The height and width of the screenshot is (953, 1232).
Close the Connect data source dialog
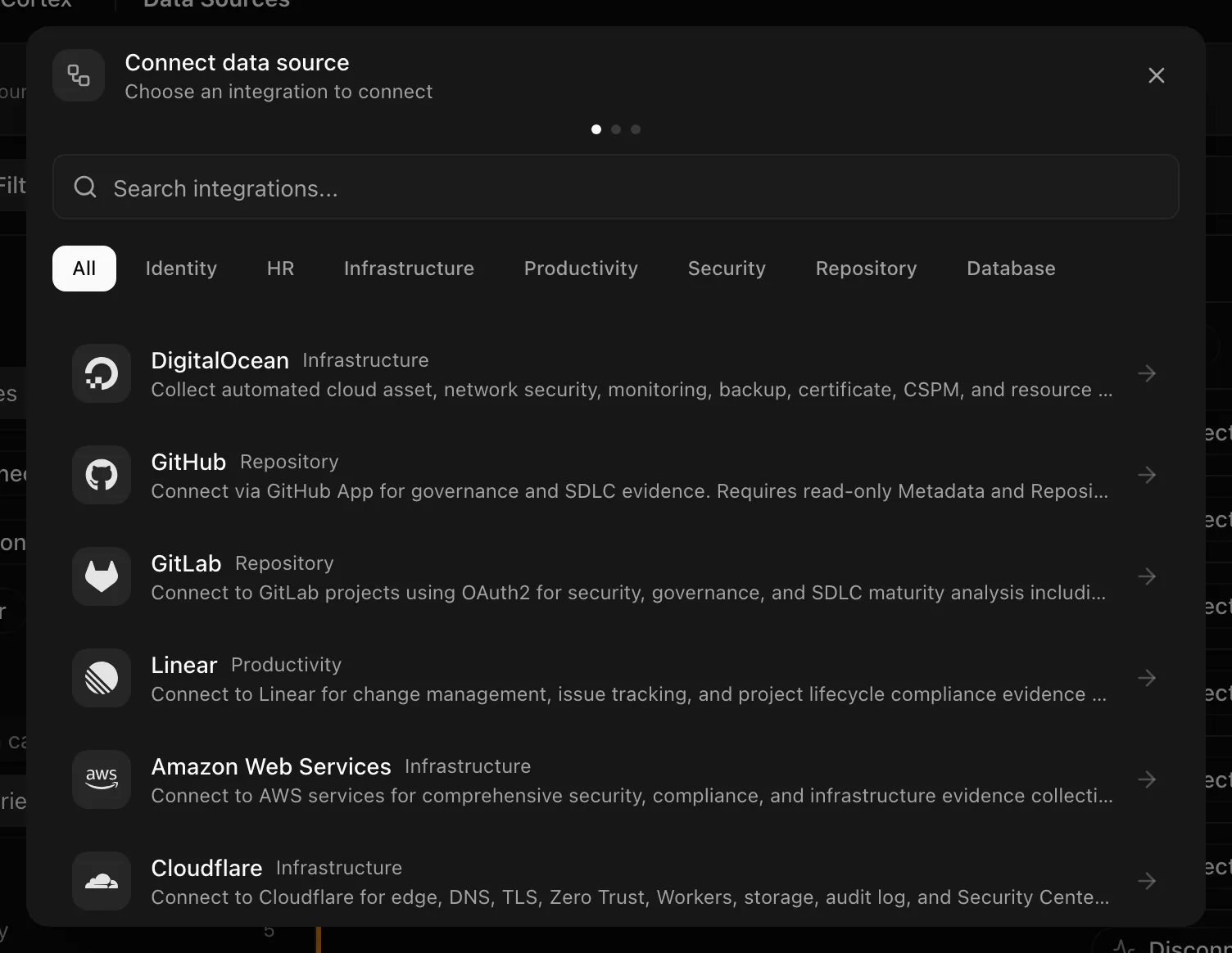[1157, 75]
